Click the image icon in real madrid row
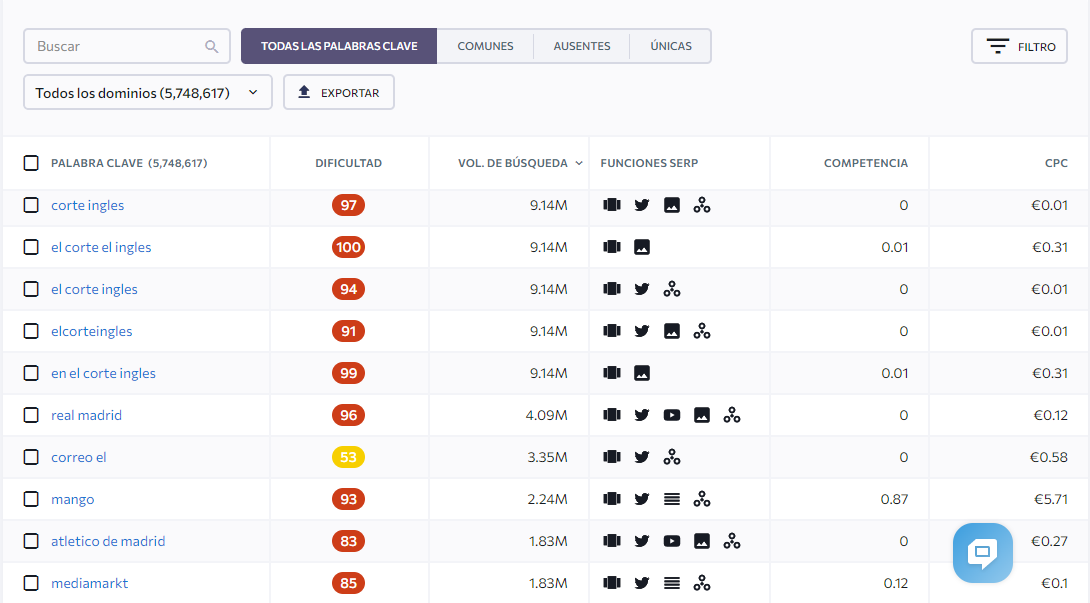This screenshot has width=1090, height=603. [701, 415]
